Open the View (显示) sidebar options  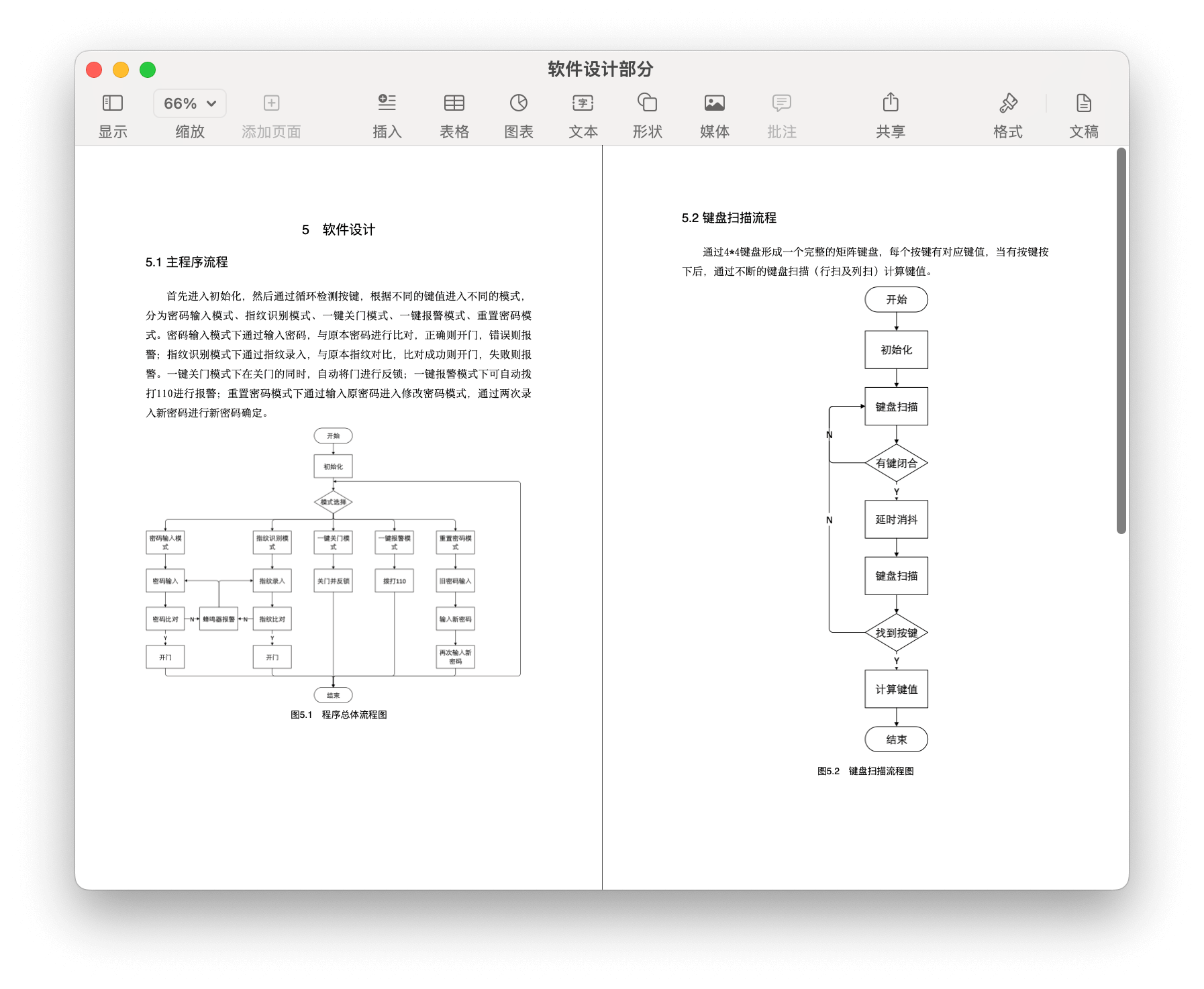(112, 103)
